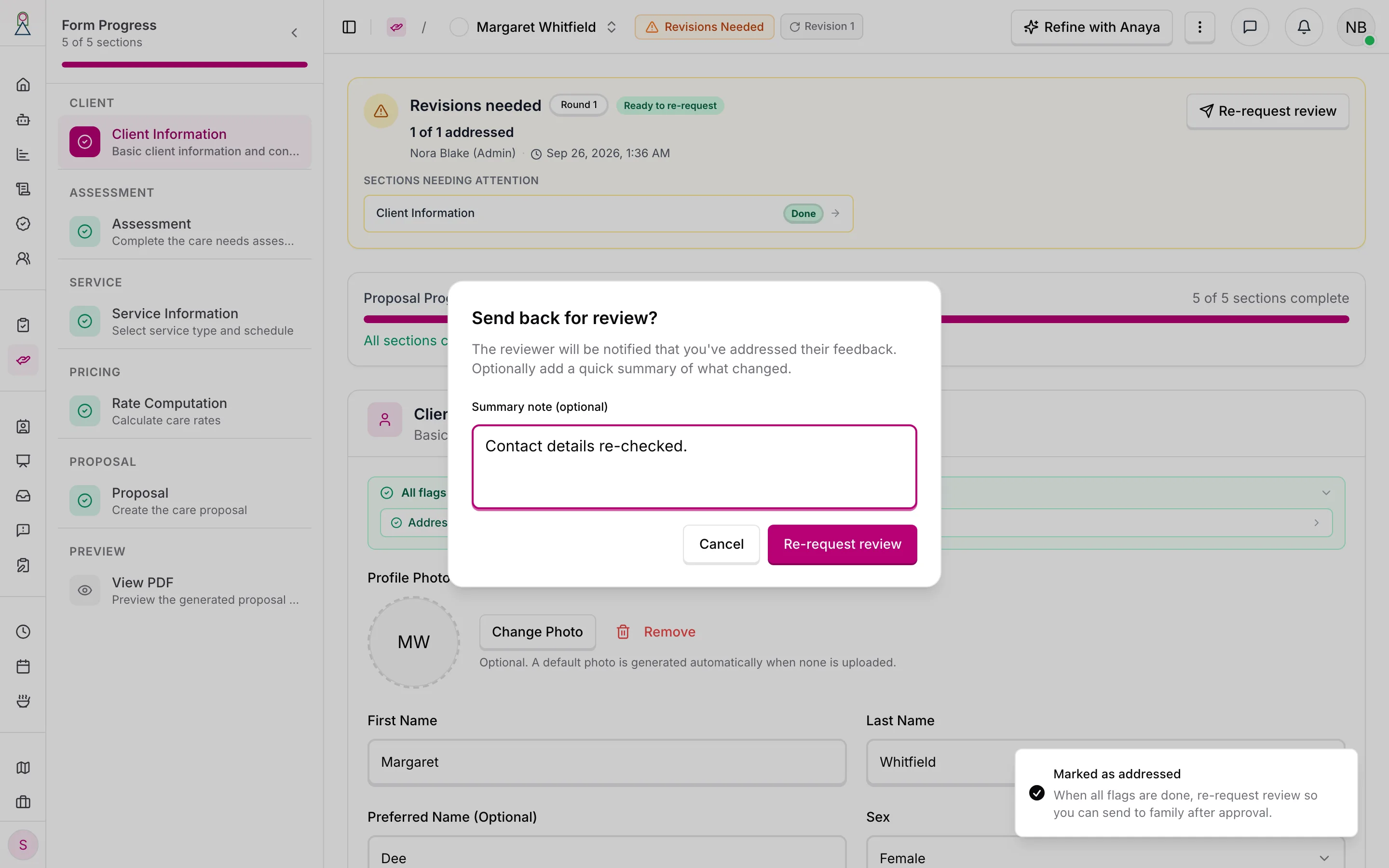Open the three-dot more options menu
Screen dimensions: 1389x868
click(x=1199, y=27)
